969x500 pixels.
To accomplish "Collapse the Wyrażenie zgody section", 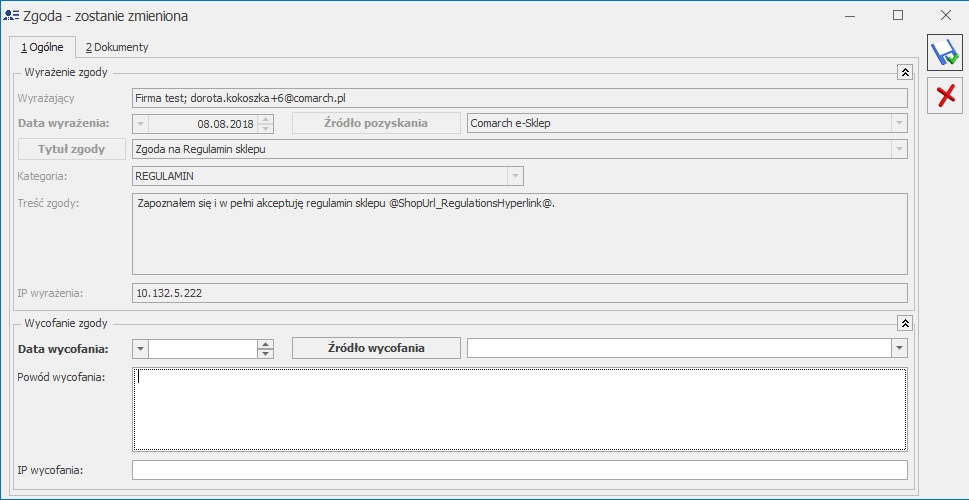I will (905, 72).
